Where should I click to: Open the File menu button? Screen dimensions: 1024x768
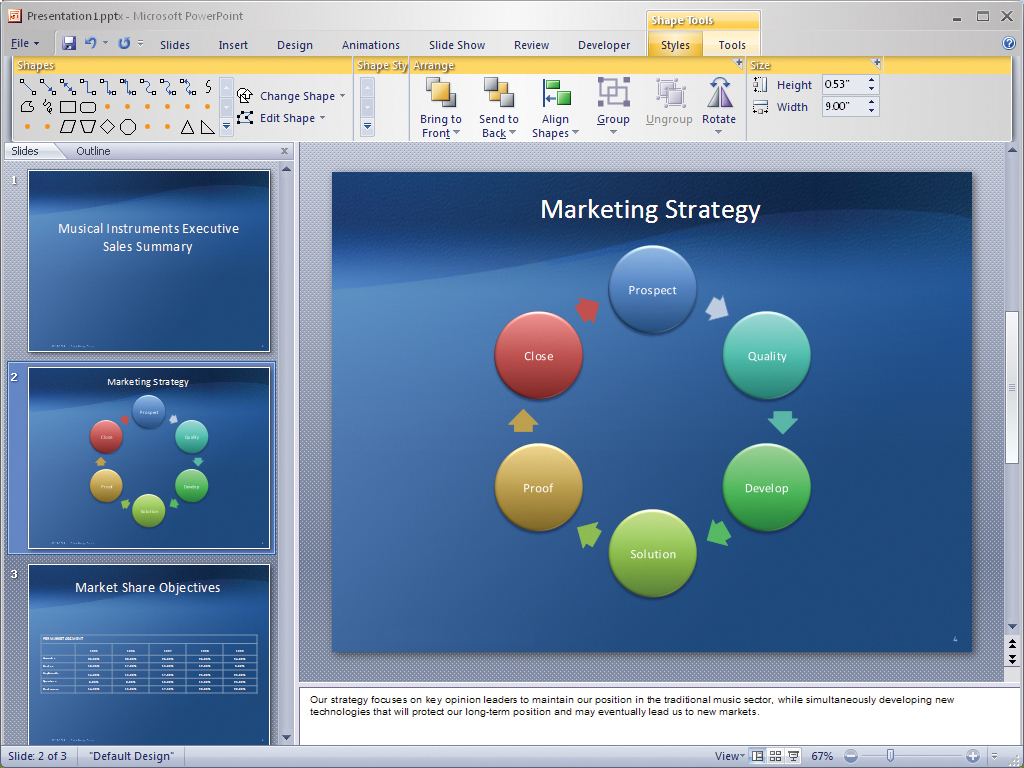click(x=25, y=44)
